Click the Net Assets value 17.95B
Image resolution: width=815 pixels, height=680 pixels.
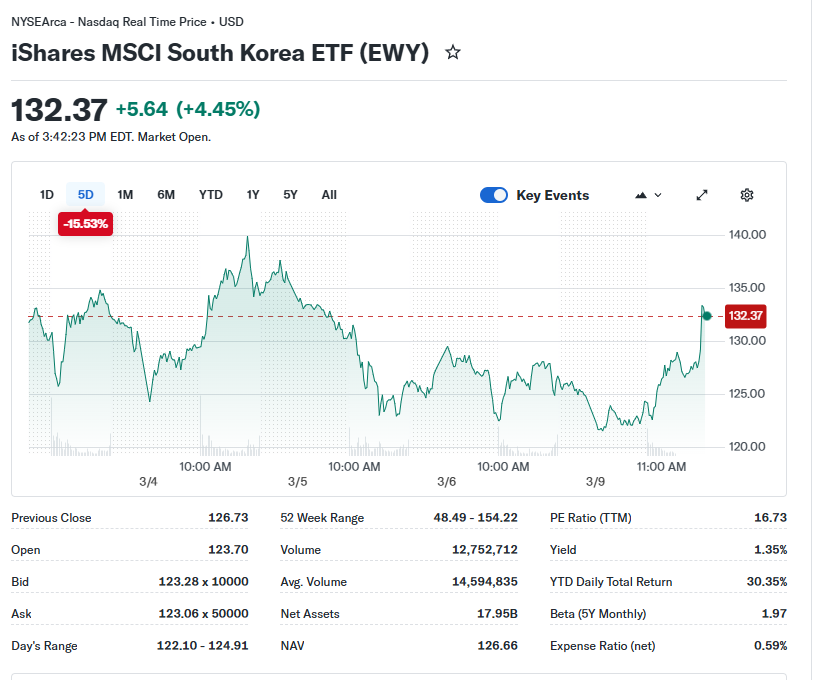pos(497,613)
